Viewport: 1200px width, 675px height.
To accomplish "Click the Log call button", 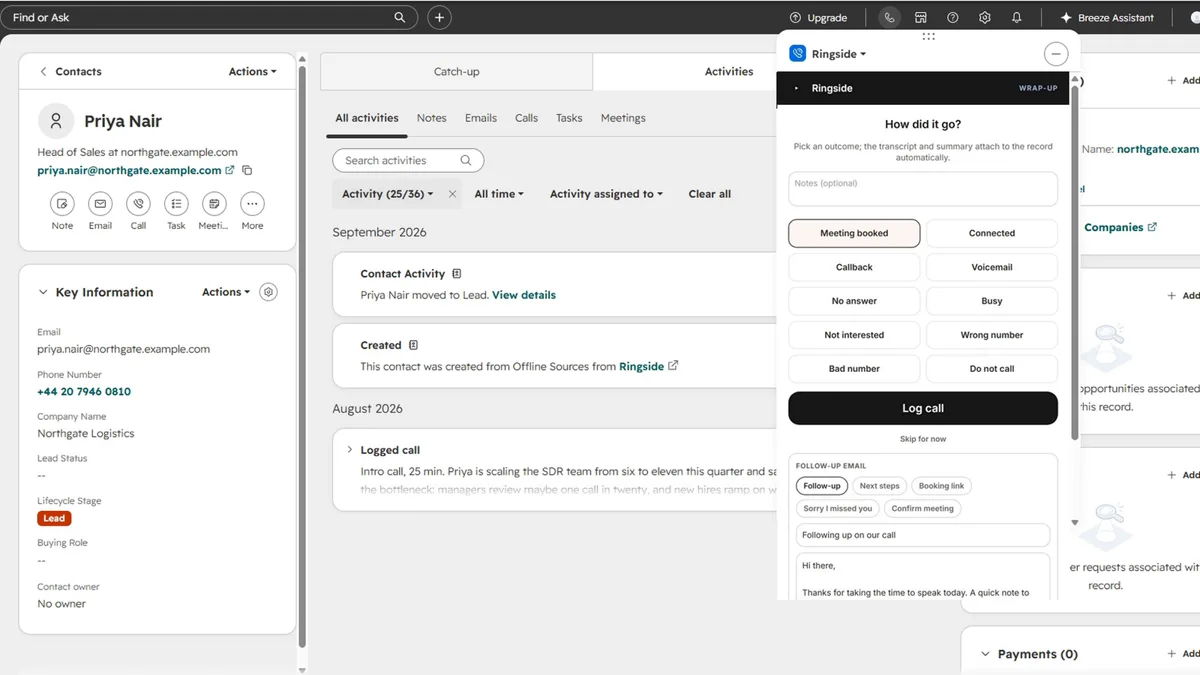I will point(923,408).
